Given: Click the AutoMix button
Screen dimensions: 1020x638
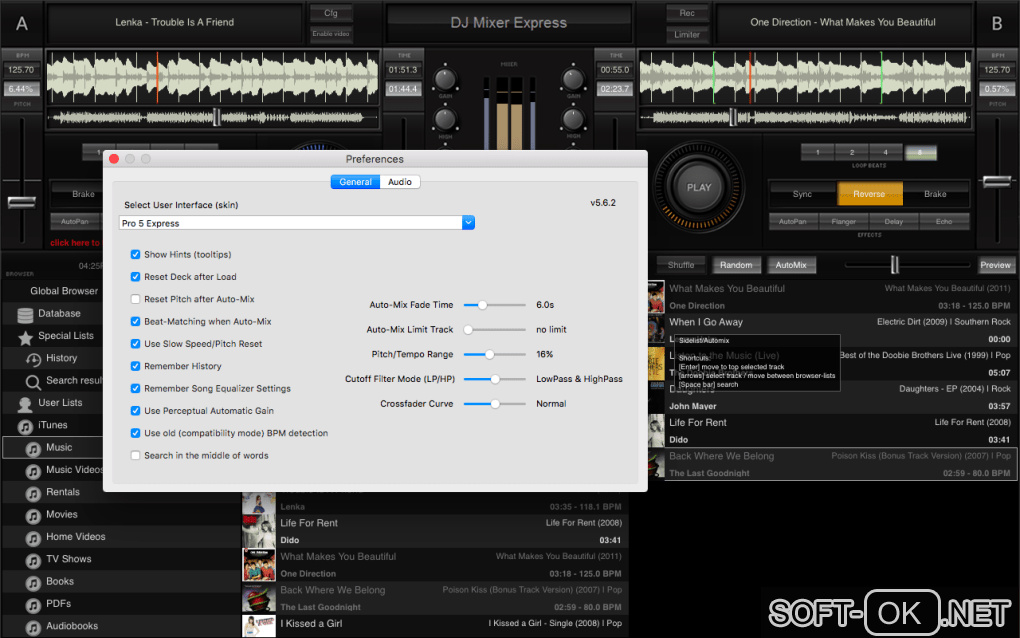Looking at the screenshot, I should click(x=791, y=265).
